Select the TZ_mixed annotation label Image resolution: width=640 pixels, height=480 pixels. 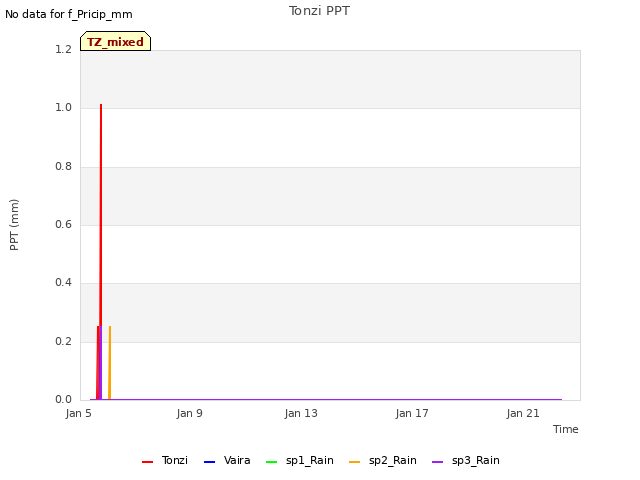pos(116,41)
